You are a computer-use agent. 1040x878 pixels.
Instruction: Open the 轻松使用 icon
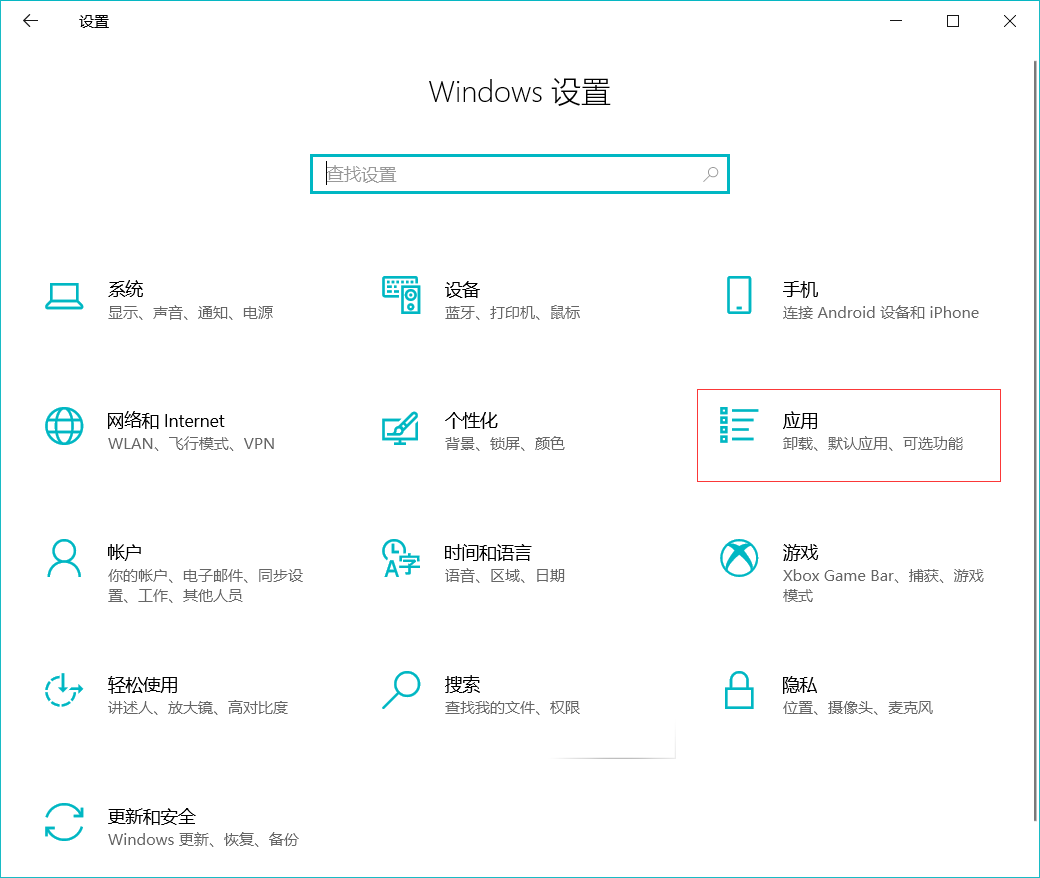64,690
